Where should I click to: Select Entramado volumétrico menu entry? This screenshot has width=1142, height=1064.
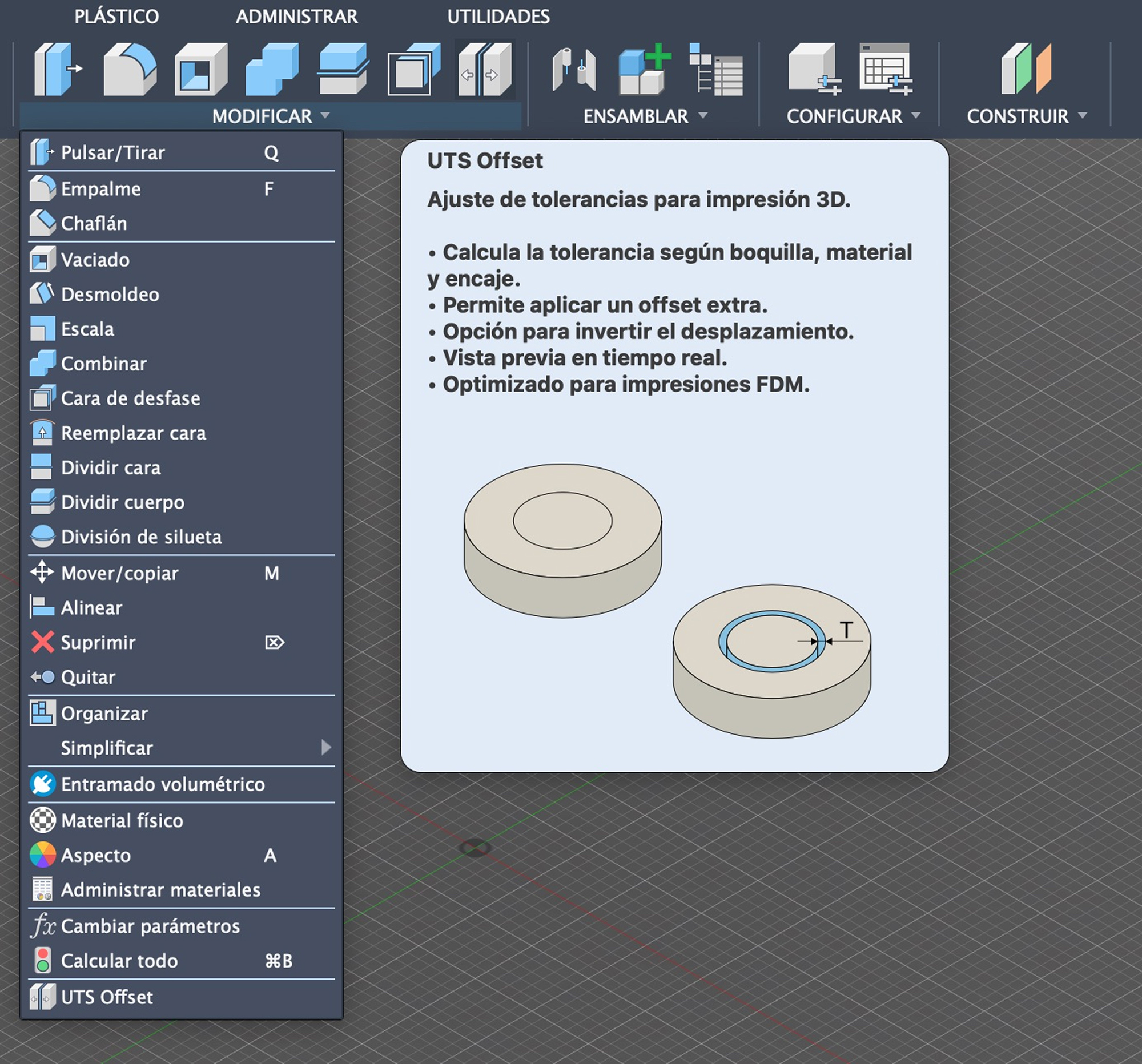[x=163, y=784]
